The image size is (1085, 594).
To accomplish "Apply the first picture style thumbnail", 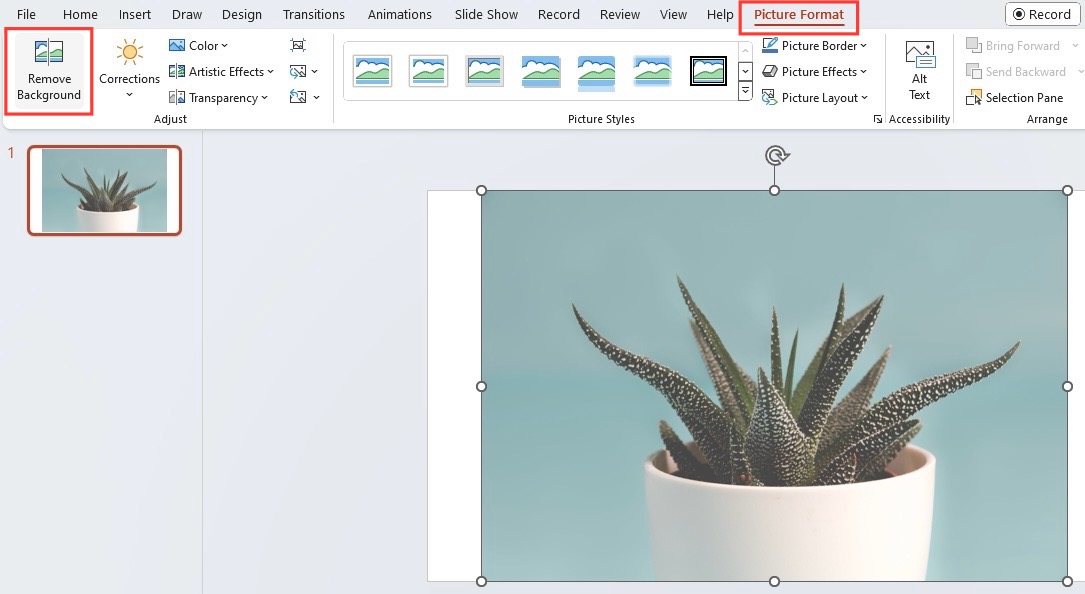I will [x=372, y=71].
